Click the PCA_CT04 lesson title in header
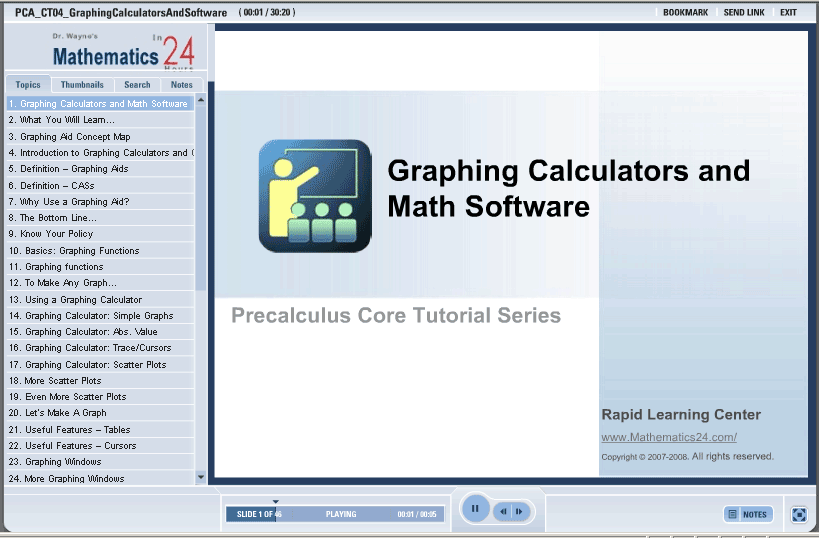 [x=121, y=13]
